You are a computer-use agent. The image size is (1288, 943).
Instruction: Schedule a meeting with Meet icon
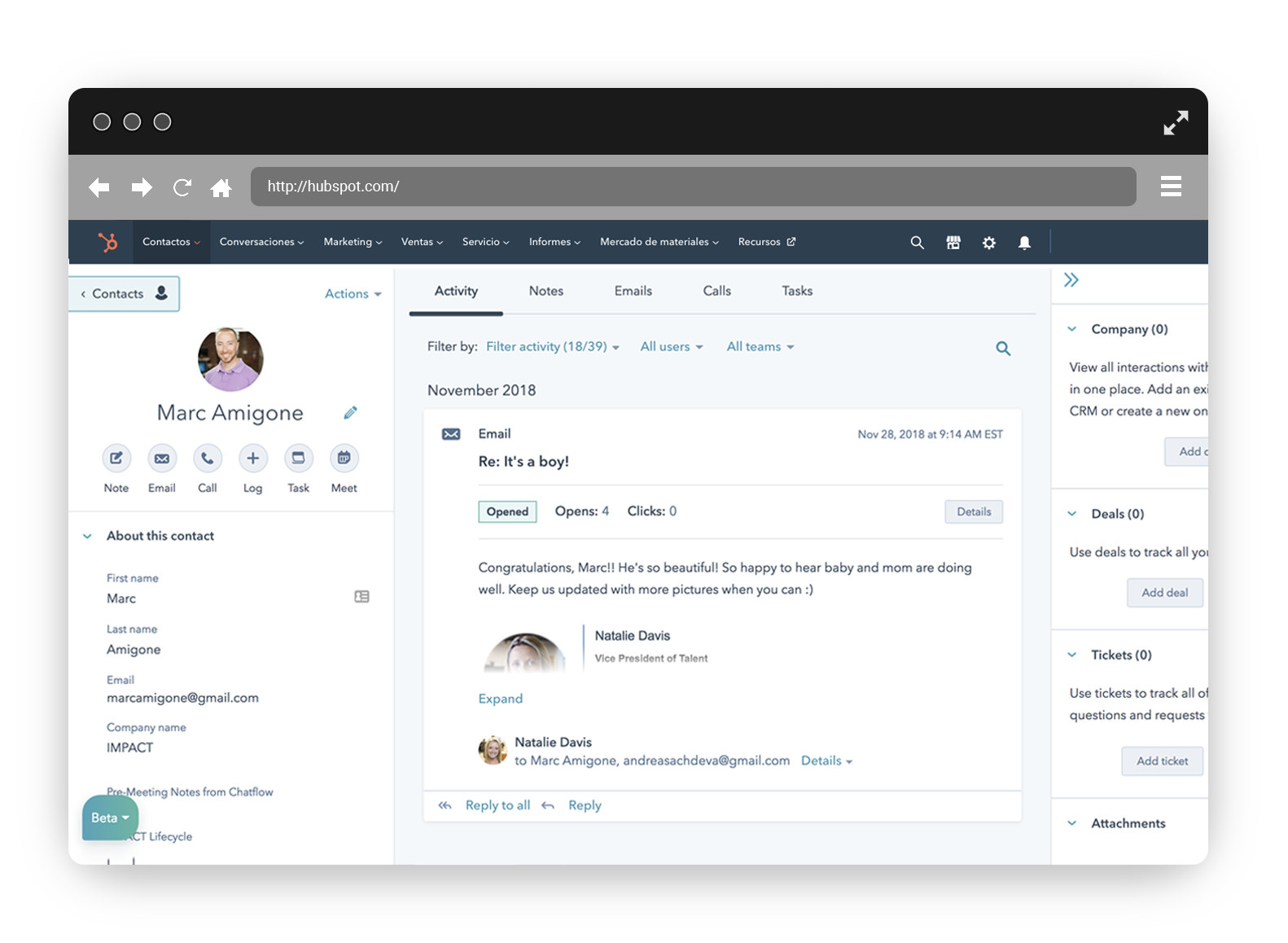[344, 458]
